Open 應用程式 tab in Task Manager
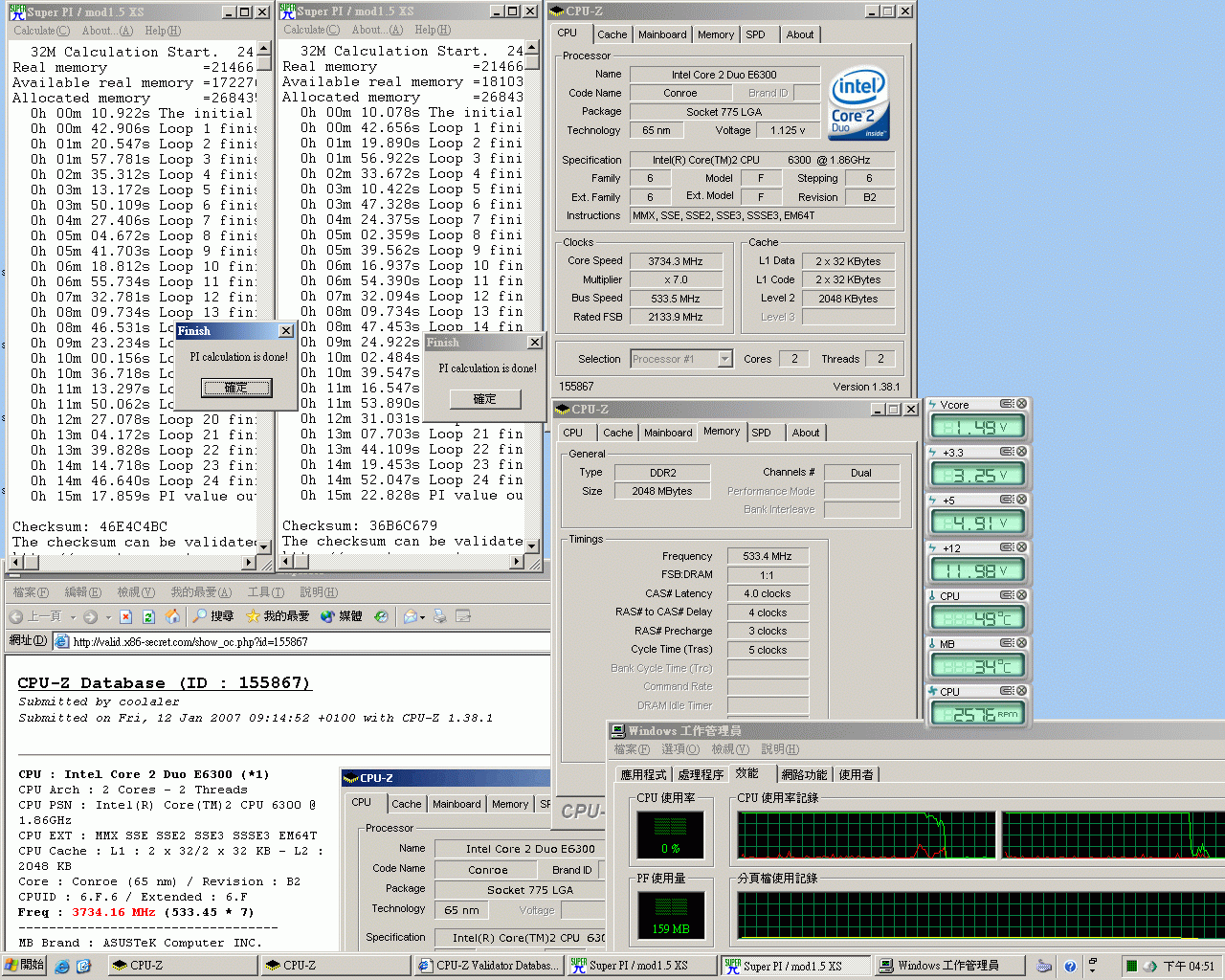 click(643, 774)
